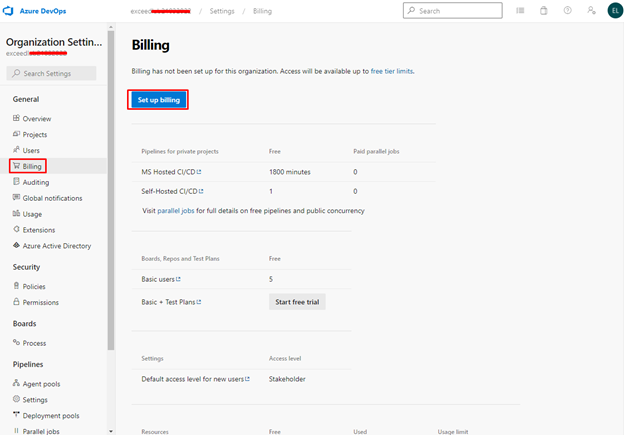
Task: Click the Policies icon in sidebar
Action: click(x=16, y=286)
